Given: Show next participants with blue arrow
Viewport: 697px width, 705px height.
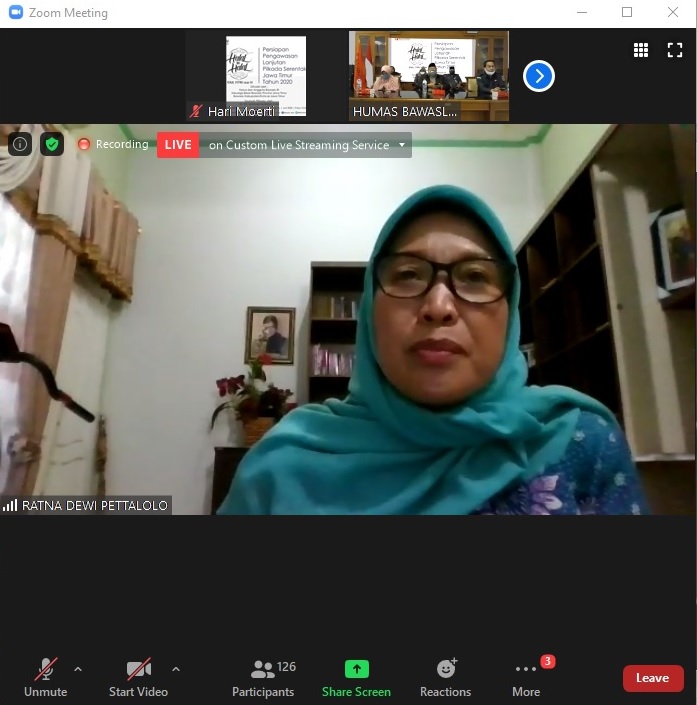Looking at the screenshot, I should 538,76.
